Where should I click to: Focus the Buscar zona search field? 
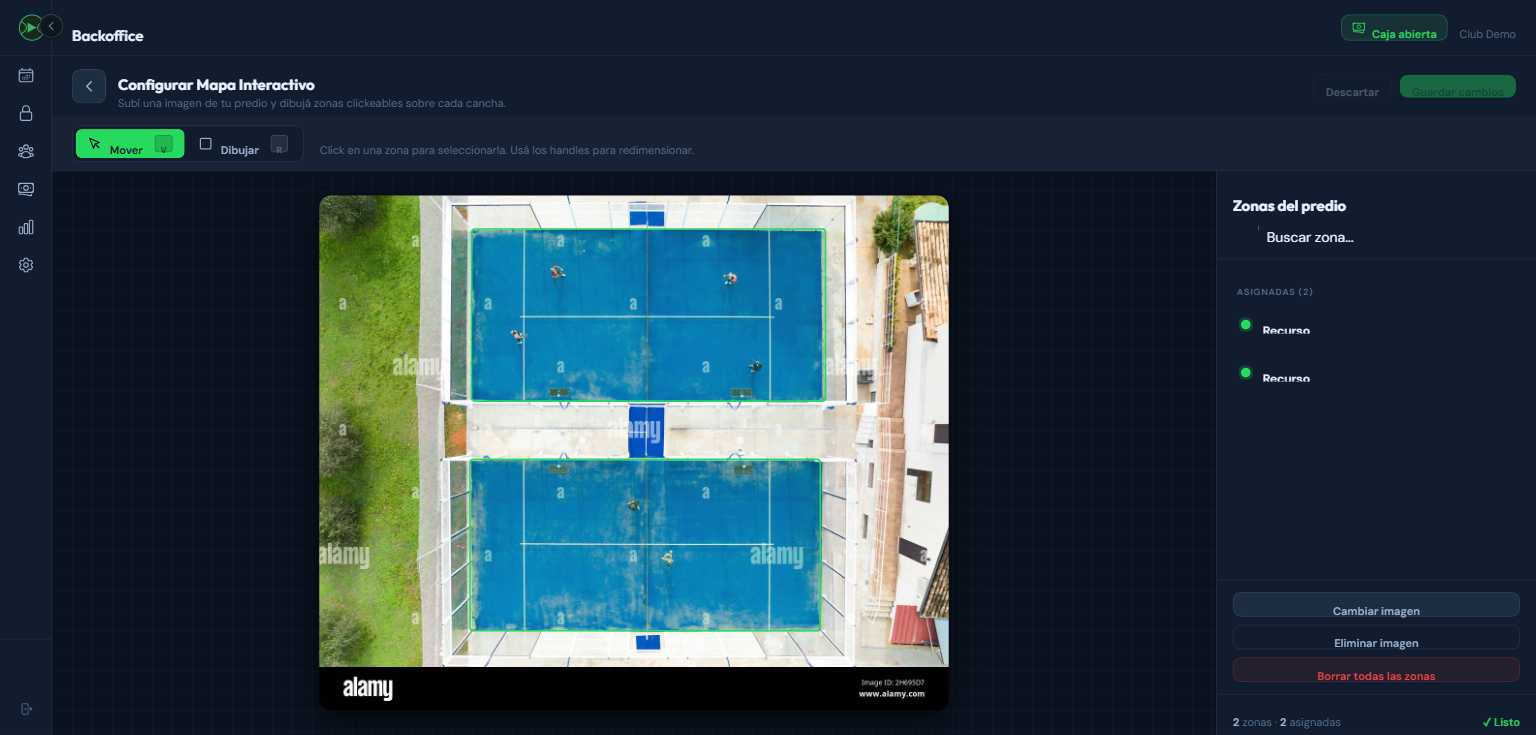coord(1376,237)
